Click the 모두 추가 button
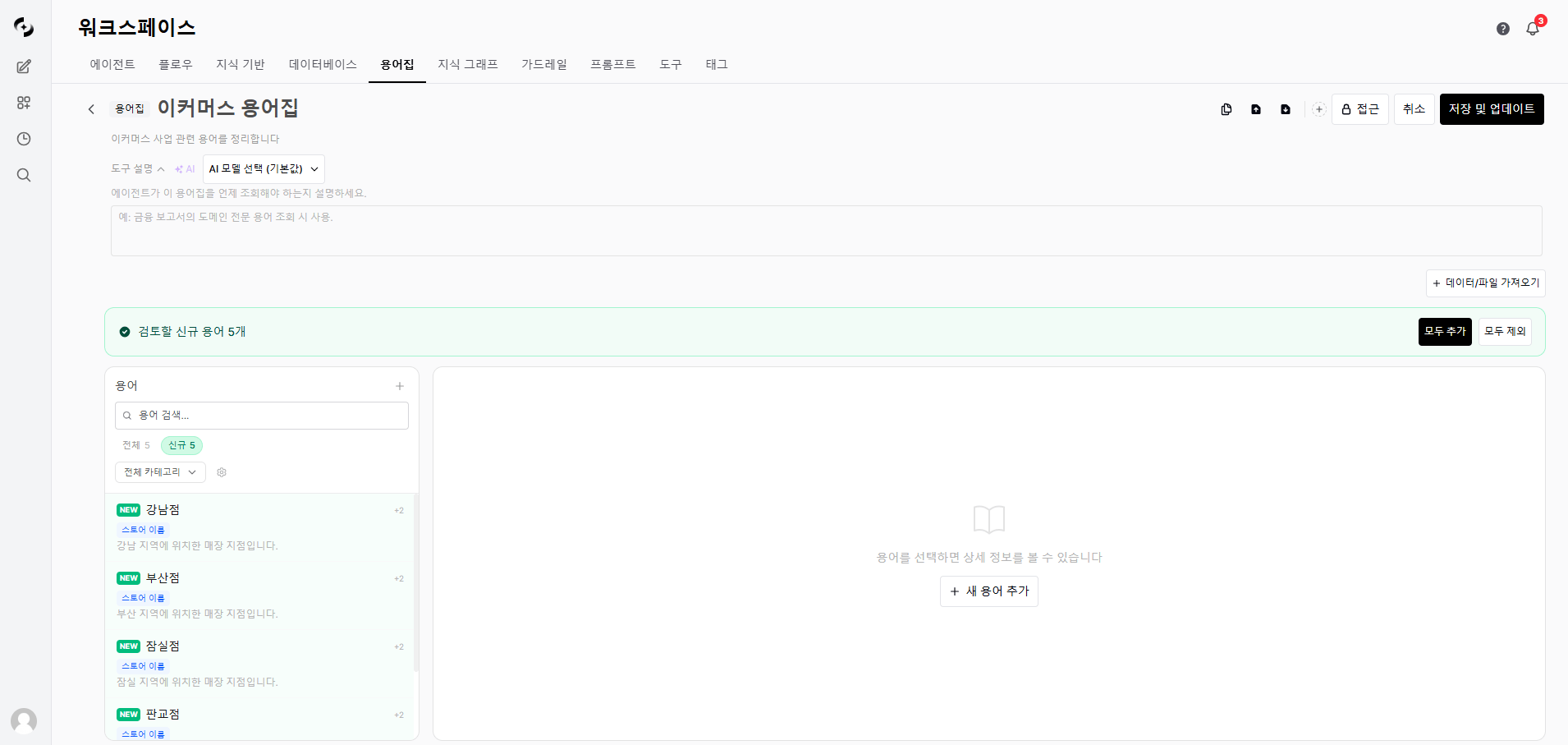This screenshot has width=1568, height=745. (1445, 332)
